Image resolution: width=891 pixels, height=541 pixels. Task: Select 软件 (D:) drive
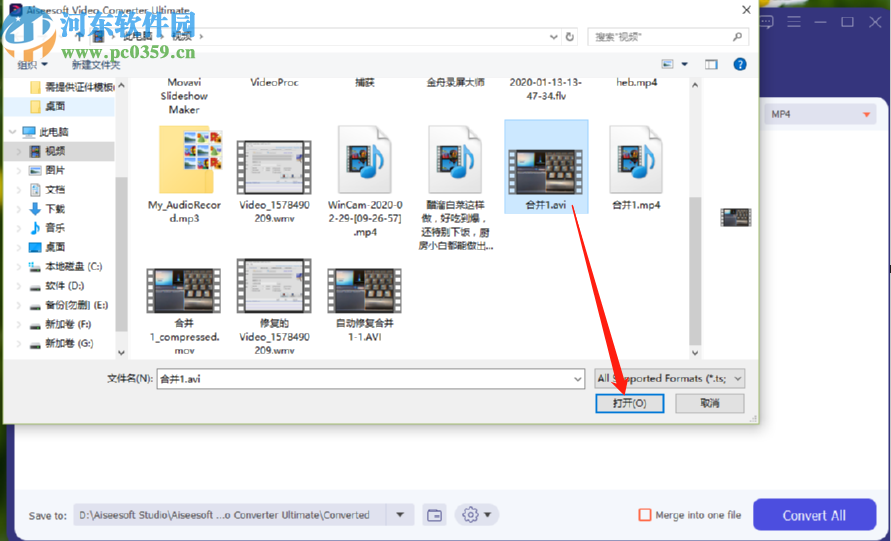tap(65, 286)
